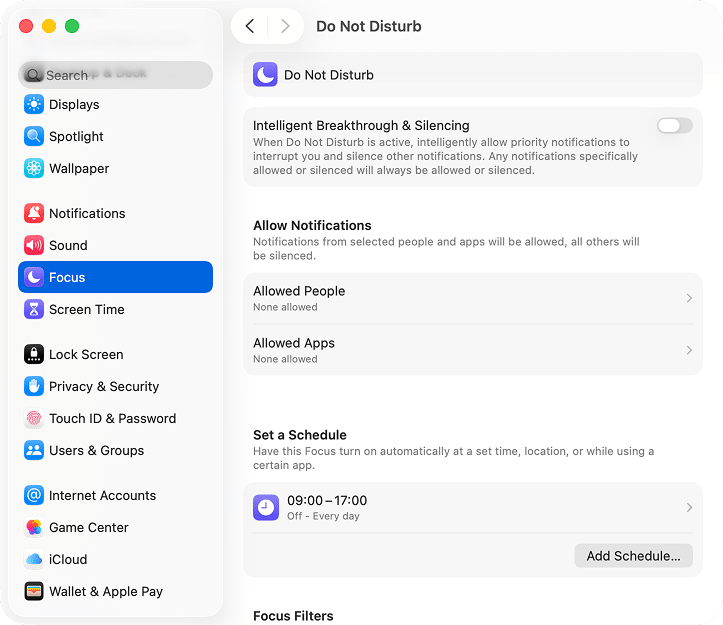723x625 pixels.
Task: Click the Sound speaker icon
Action: [x=34, y=245]
